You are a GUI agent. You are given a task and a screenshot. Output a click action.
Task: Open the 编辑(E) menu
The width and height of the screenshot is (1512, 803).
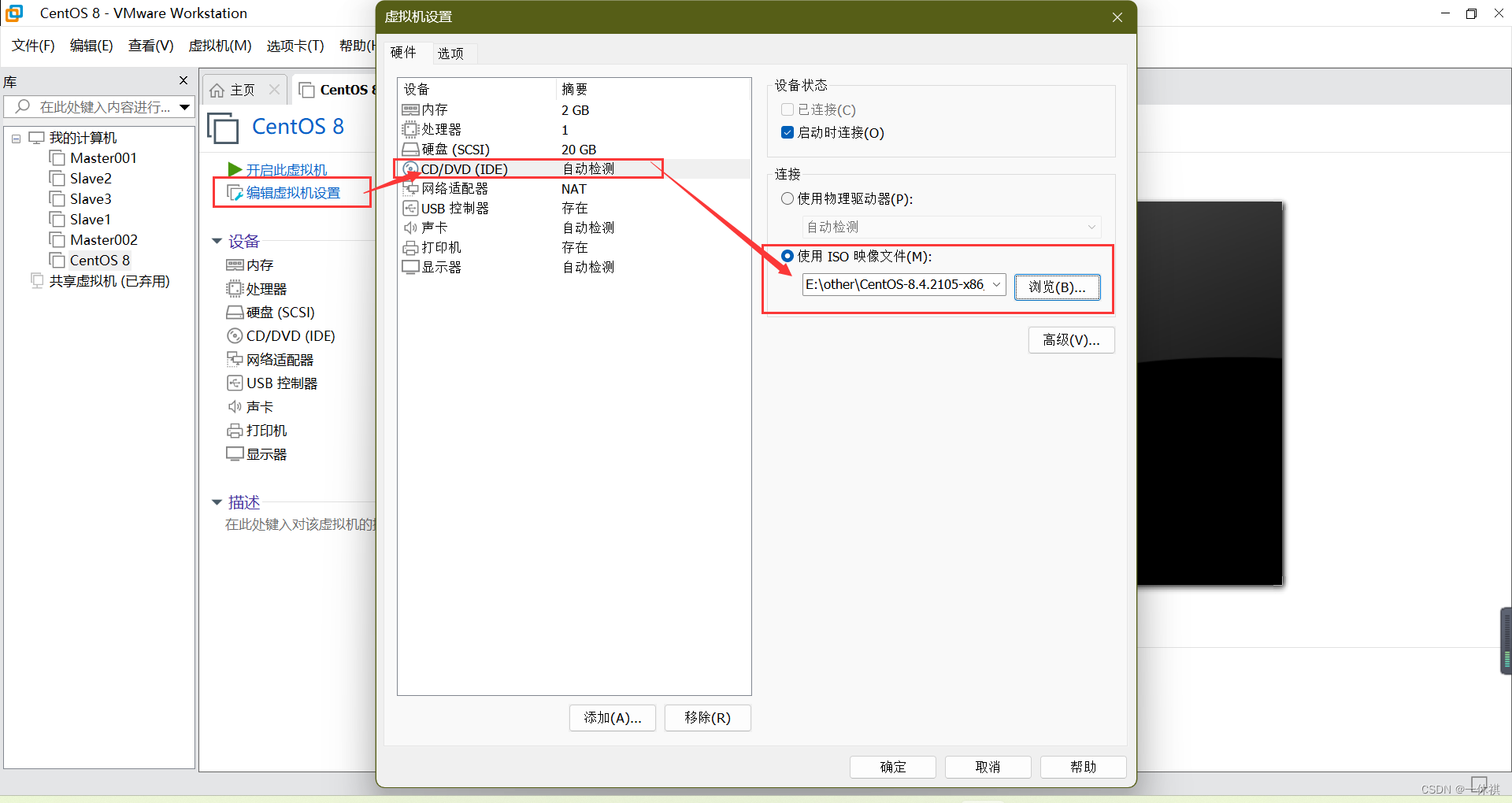pos(91,46)
